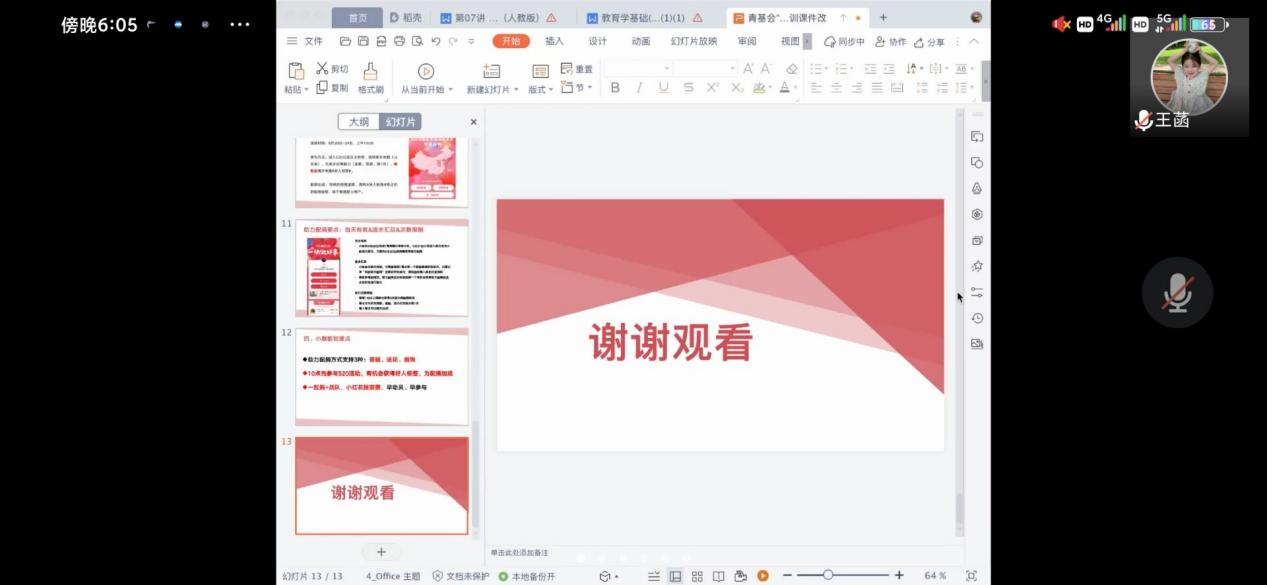1267x585 pixels.
Task: Open the Insert ribbon tab
Action: (x=554, y=41)
